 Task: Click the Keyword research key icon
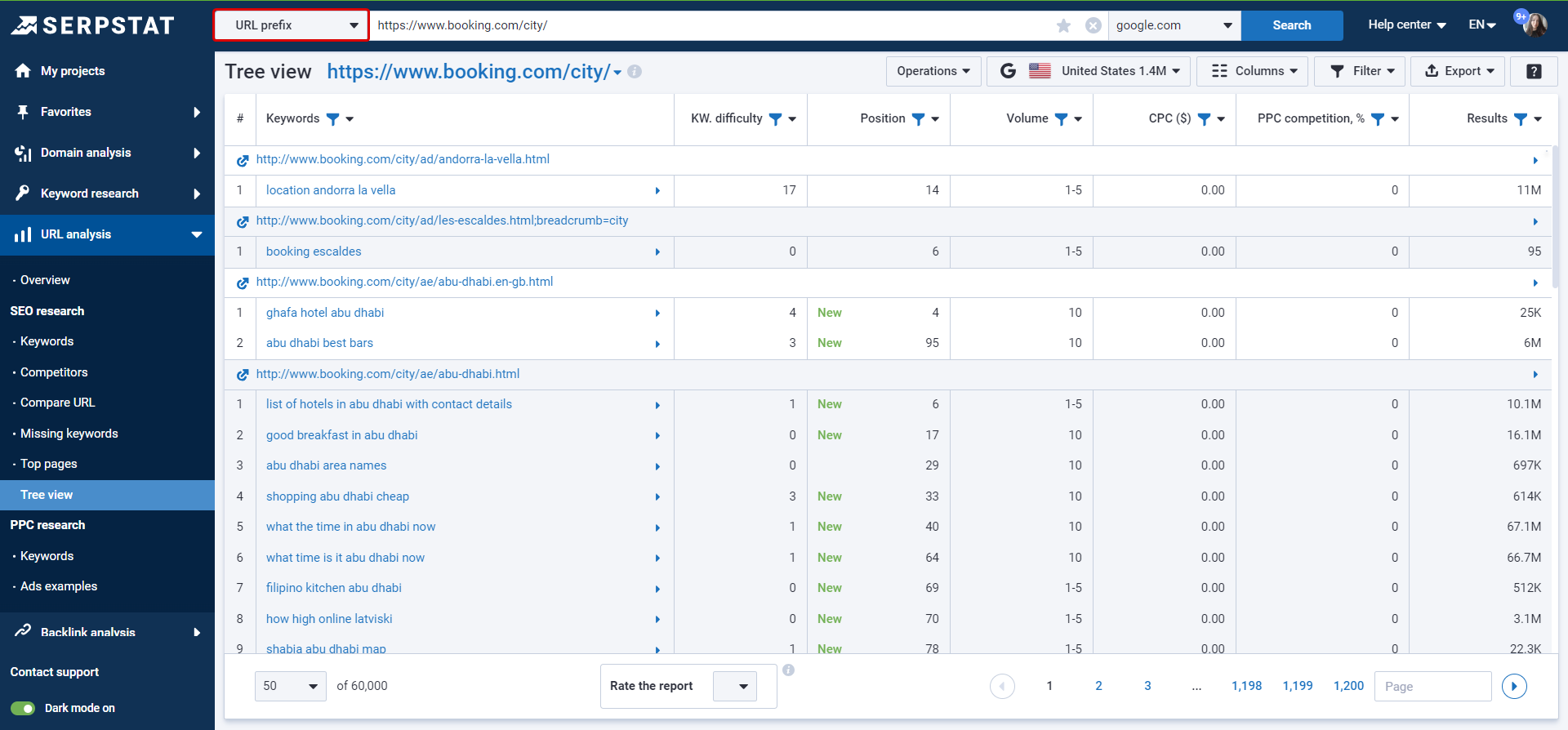[23, 194]
